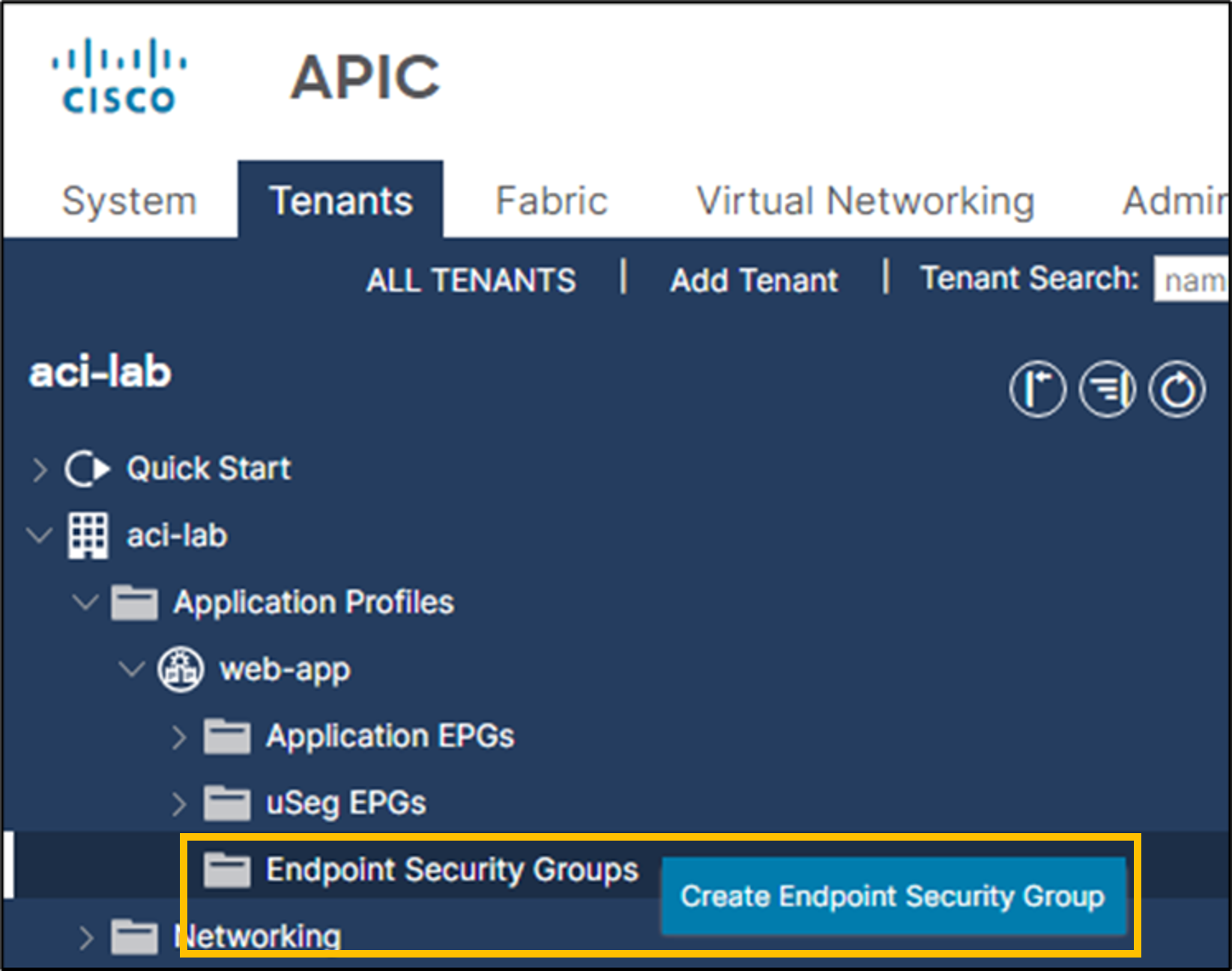Select Networking in the tree
Image resolution: width=1232 pixels, height=971 pixels.
click(x=257, y=937)
